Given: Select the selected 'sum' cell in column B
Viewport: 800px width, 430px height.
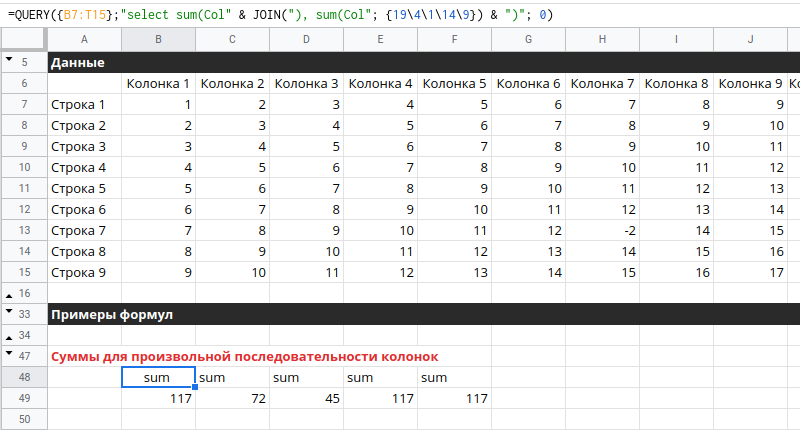Looking at the screenshot, I should 158,377.
